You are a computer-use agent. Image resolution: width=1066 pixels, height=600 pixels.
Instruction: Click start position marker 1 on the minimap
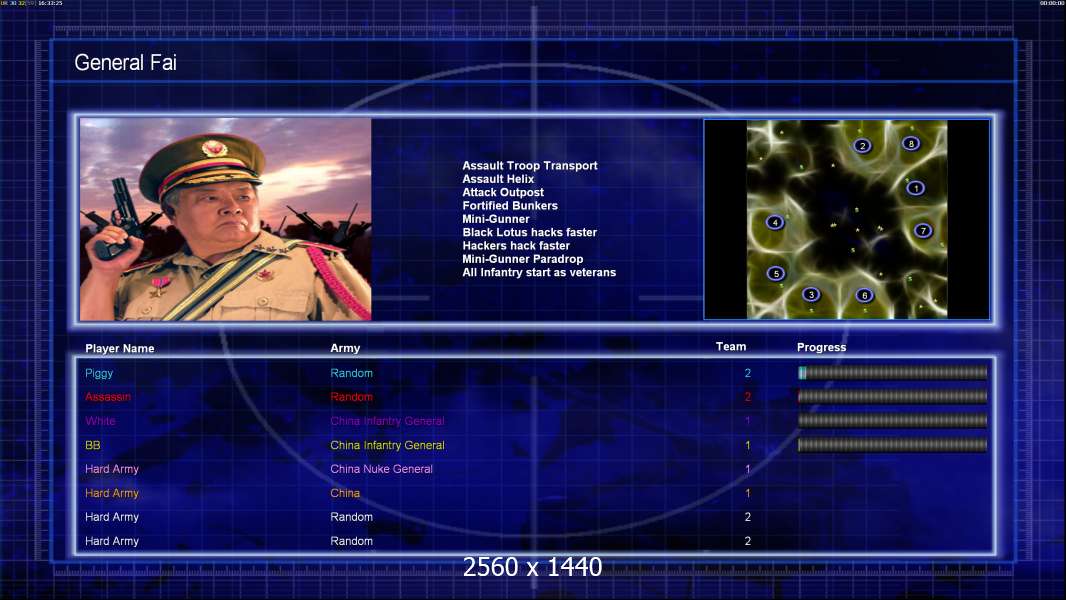click(x=915, y=188)
